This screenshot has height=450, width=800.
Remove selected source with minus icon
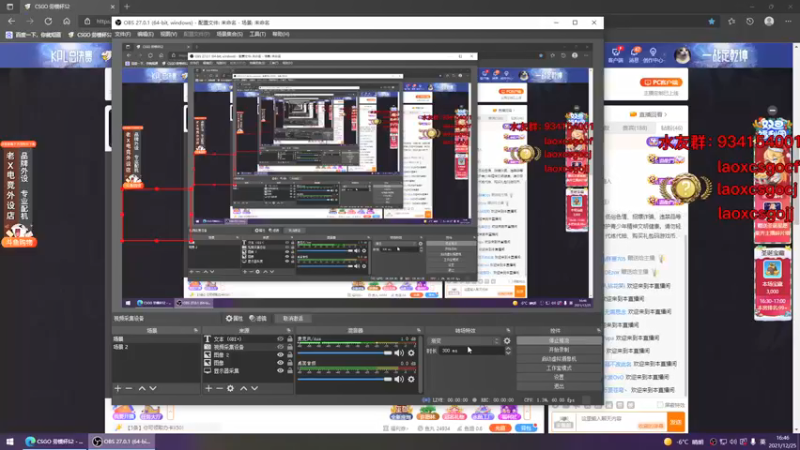point(219,389)
